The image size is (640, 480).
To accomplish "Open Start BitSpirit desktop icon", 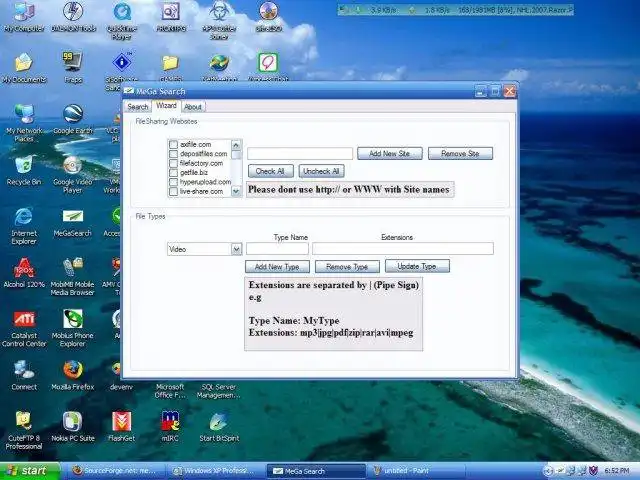I will point(219,427).
